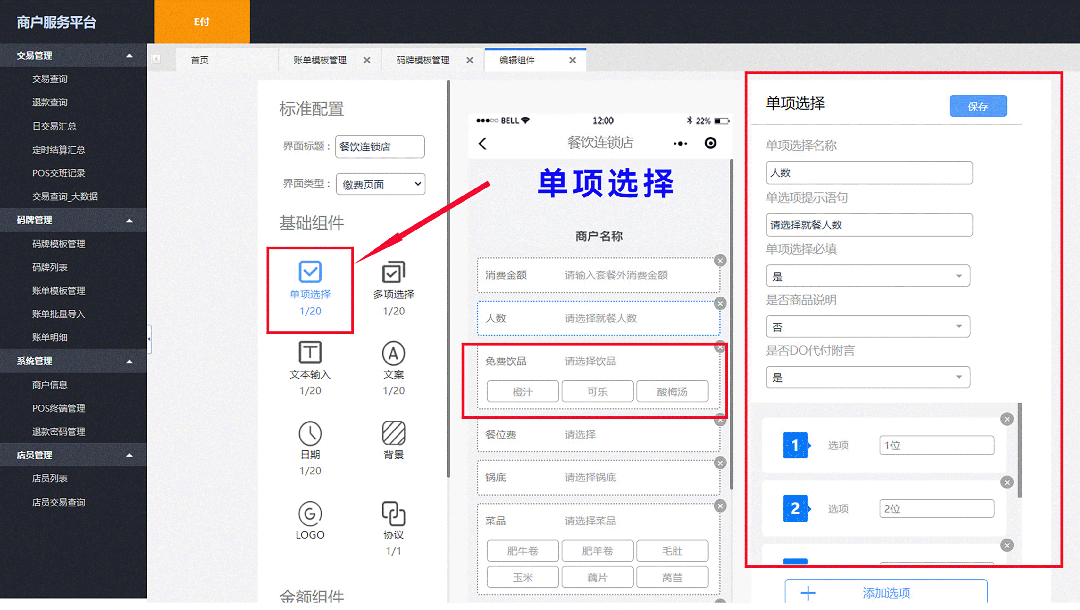Add the 文案 component

point(393,353)
